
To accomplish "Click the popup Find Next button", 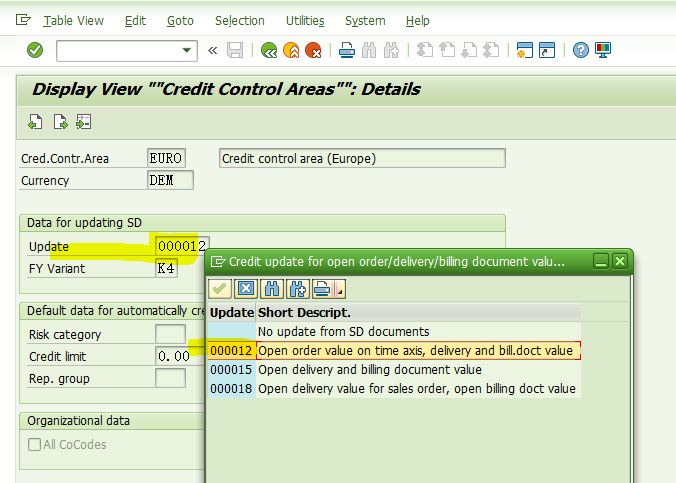I will click(297, 289).
